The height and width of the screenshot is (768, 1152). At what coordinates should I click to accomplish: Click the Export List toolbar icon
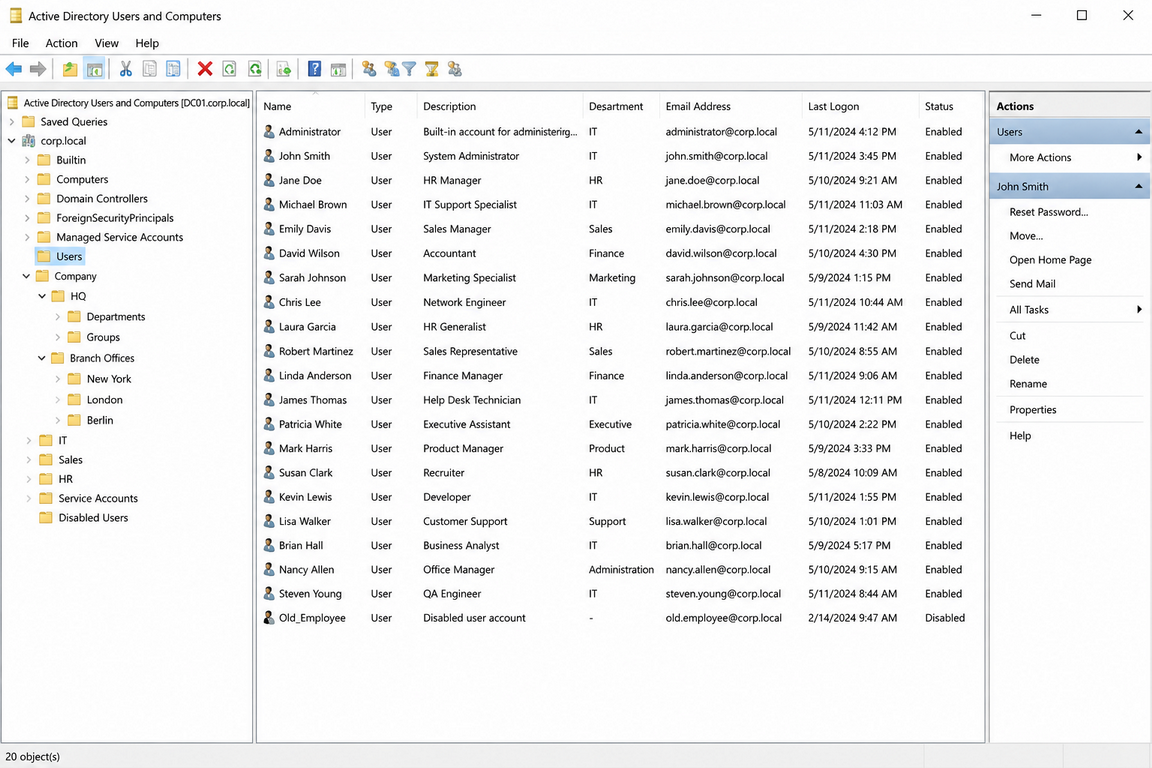[284, 69]
